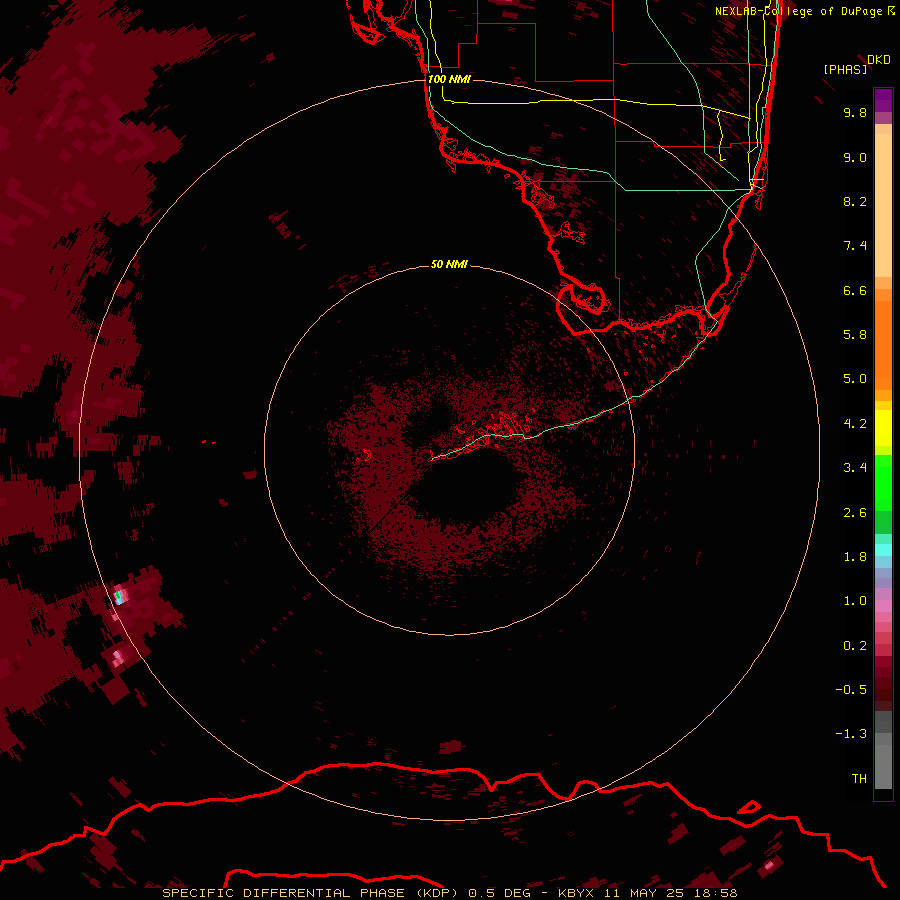Click the -0.5 value on color scale
Screen dimensions: 900x900
pos(851,690)
